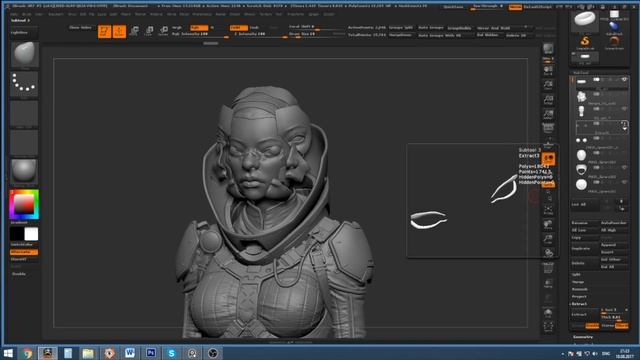Toggle the Zsub sculpt mode button
The height and width of the screenshot is (360, 640).
pyautogui.click(x=256, y=27)
